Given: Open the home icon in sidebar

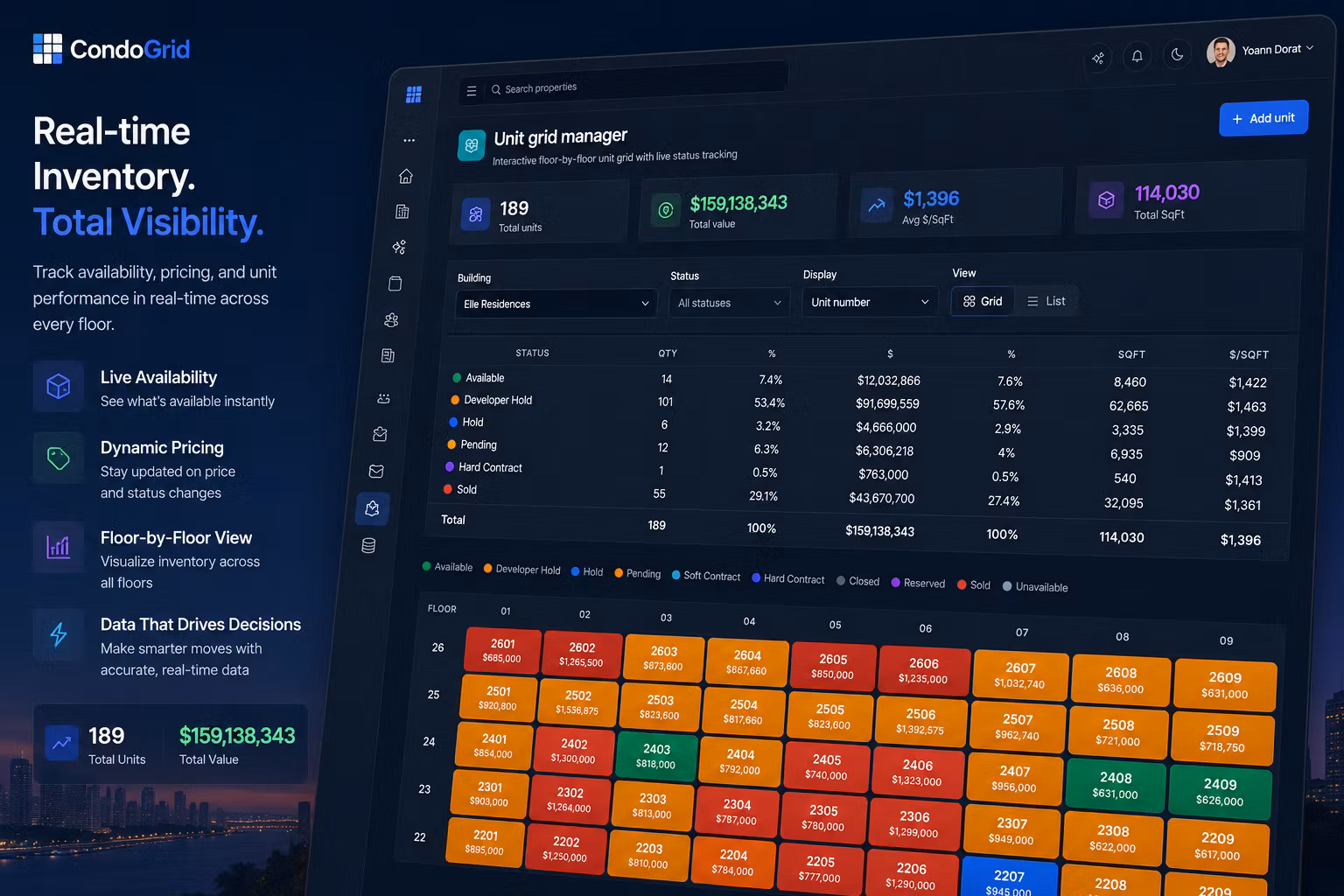Looking at the screenshot, I should tap(406, 176).
